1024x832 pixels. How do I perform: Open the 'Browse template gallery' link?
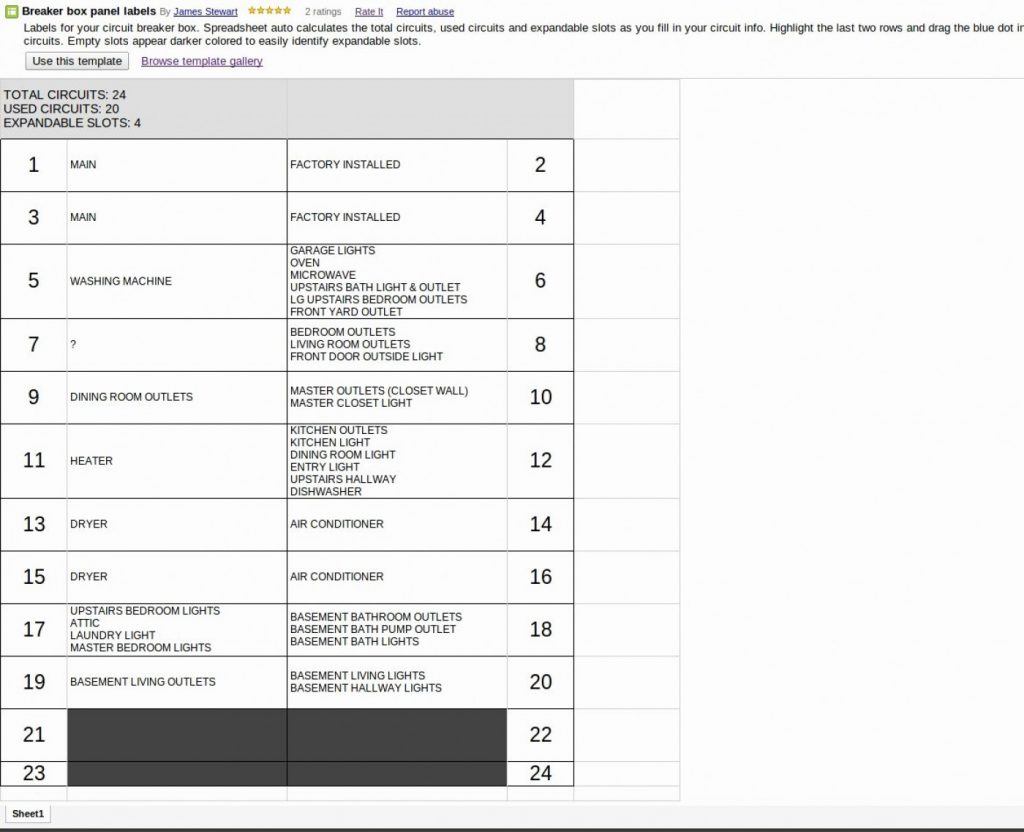click(x=201, y=61)
